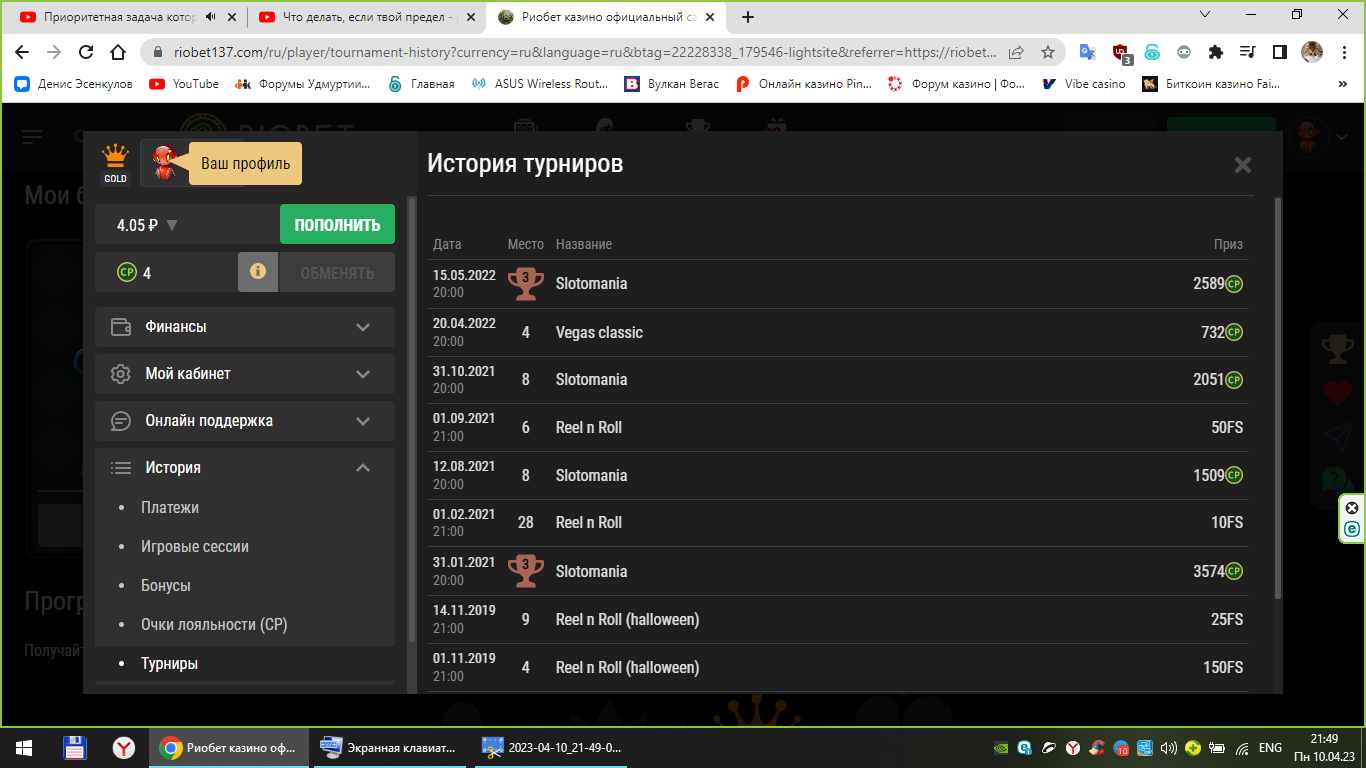1366x768 pixels.
Task: Open the Chrome side panel icon
Action: pos(1279,52)
